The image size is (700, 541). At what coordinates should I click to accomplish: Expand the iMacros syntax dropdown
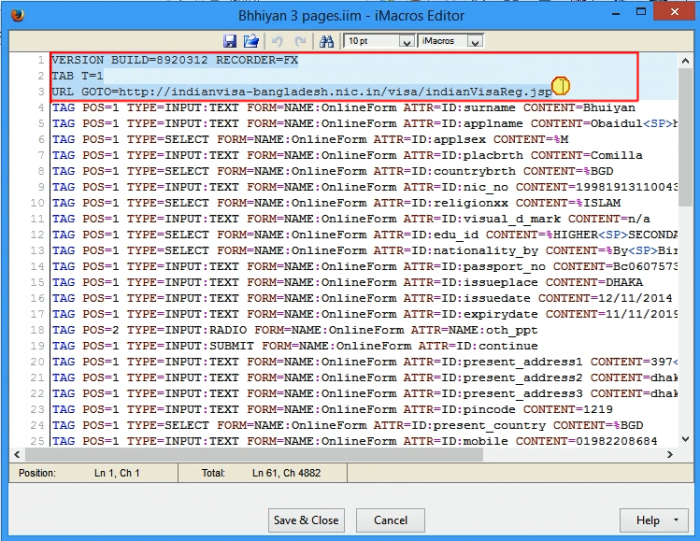(475, 42)
